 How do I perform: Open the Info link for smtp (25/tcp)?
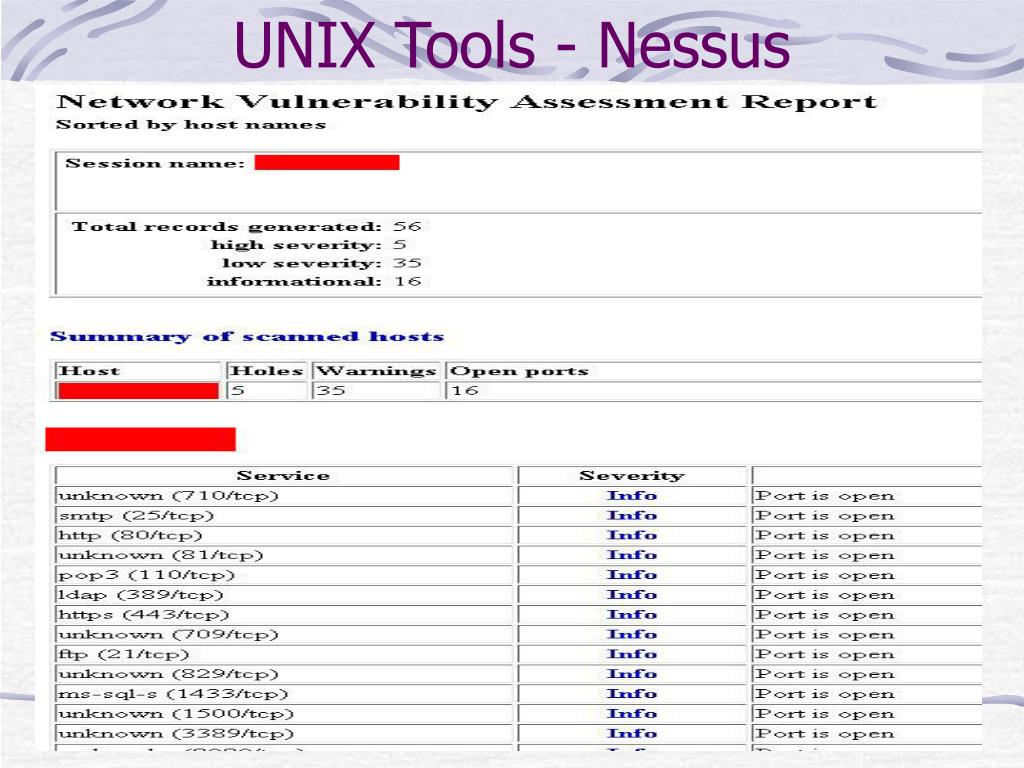[632, 515]
